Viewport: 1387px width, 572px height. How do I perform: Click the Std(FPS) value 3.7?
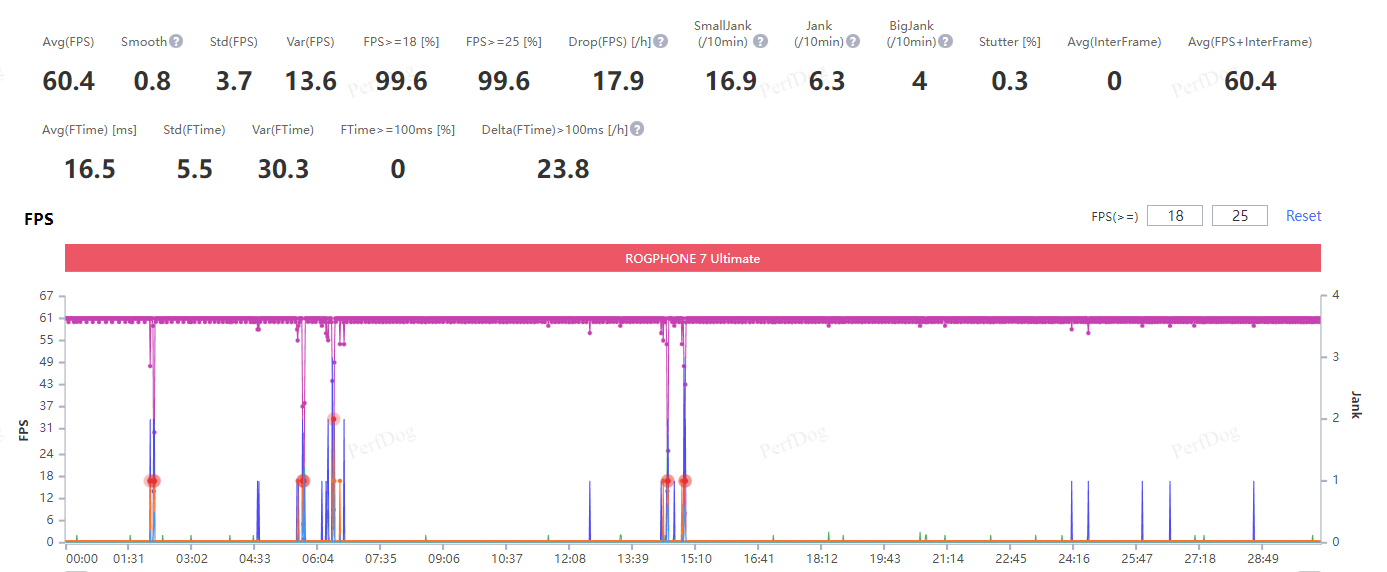234,82
